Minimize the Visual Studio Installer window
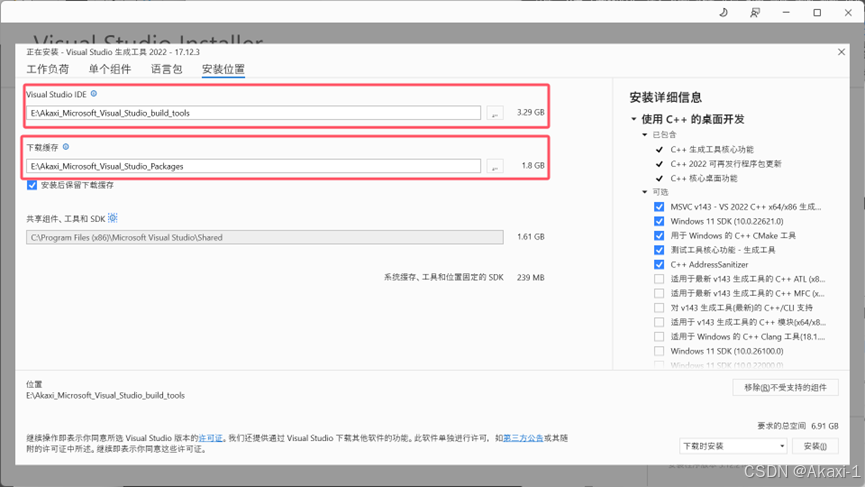The width and height of the screenshot is (865, 487). click(786, 13)
